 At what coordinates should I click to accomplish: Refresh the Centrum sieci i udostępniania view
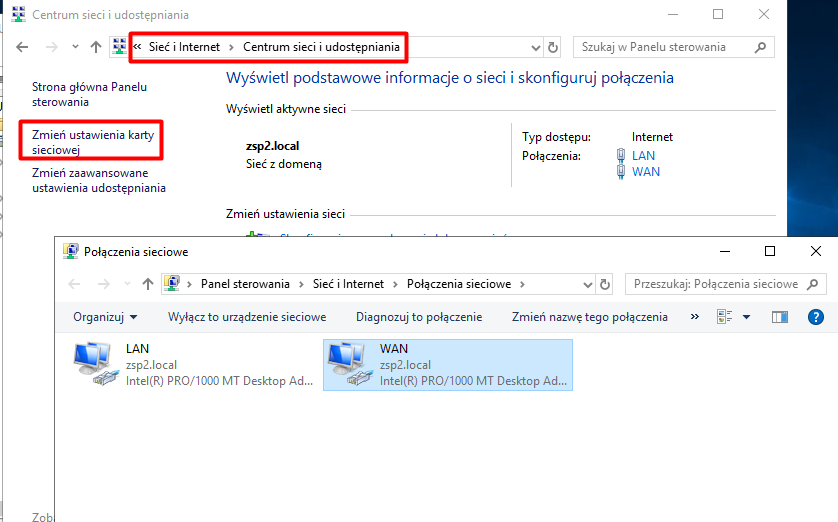click(x=553, y=47)
